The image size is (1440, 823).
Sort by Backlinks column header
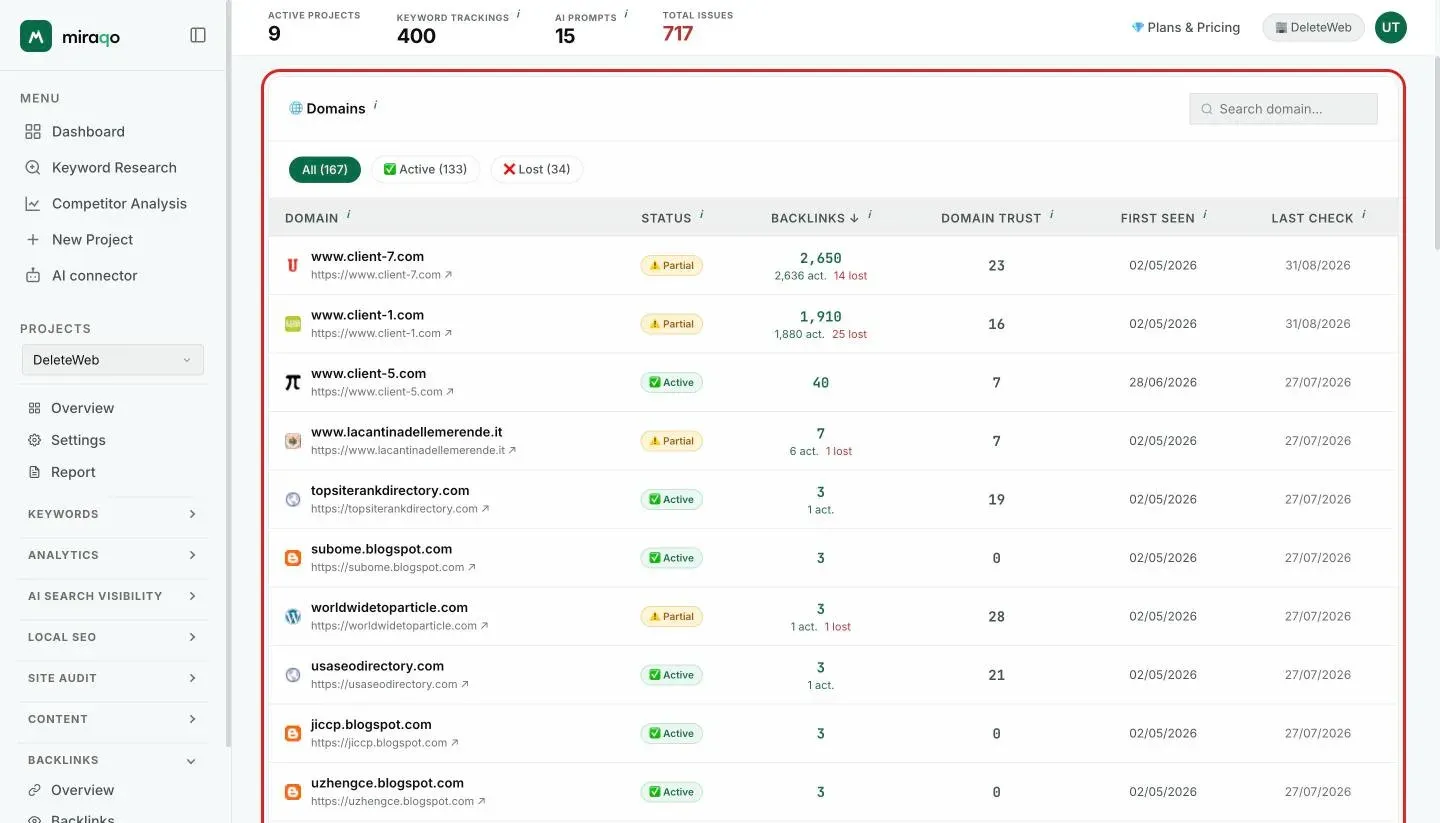pyautogui.click(x=815, y=218)
